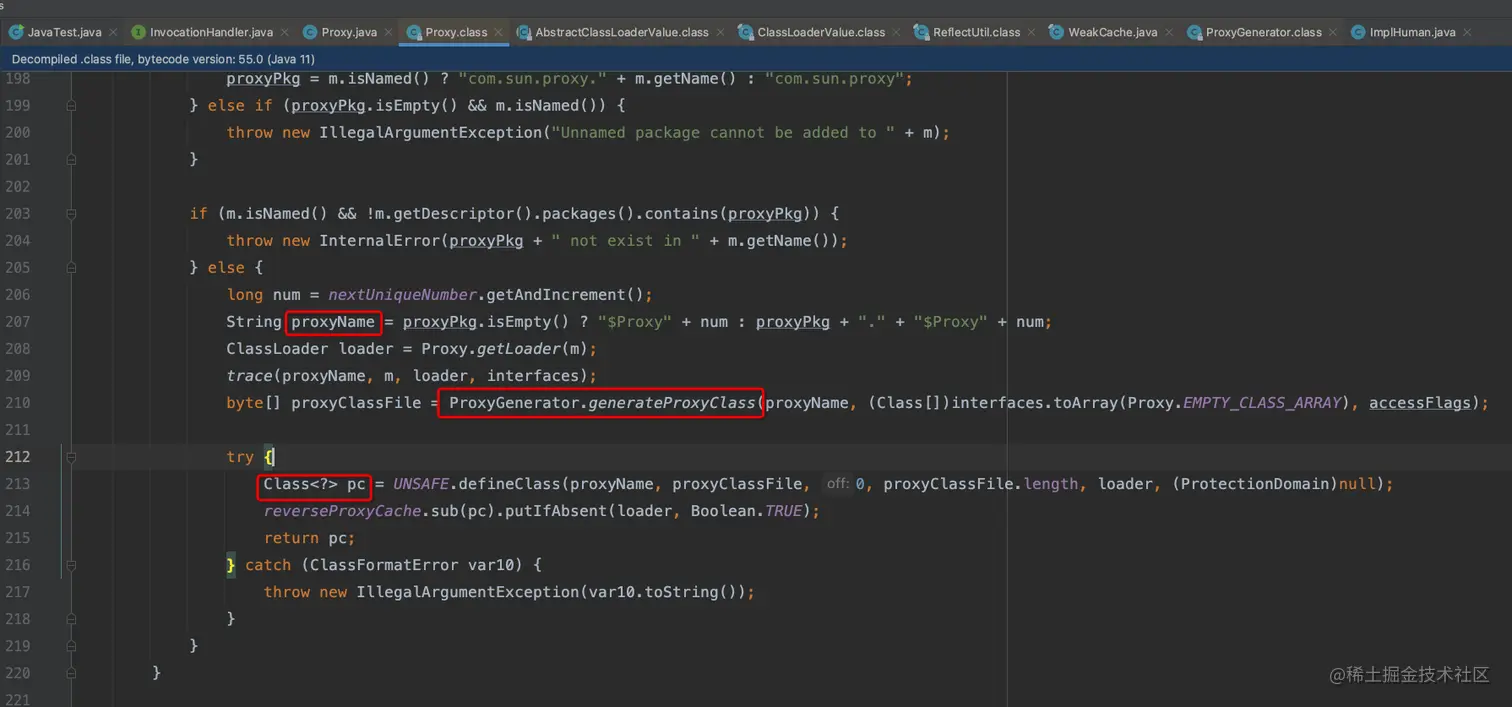
Task: Open the WeakCache.java tab
Action: pyautogui.click(x=1113, y=32)
